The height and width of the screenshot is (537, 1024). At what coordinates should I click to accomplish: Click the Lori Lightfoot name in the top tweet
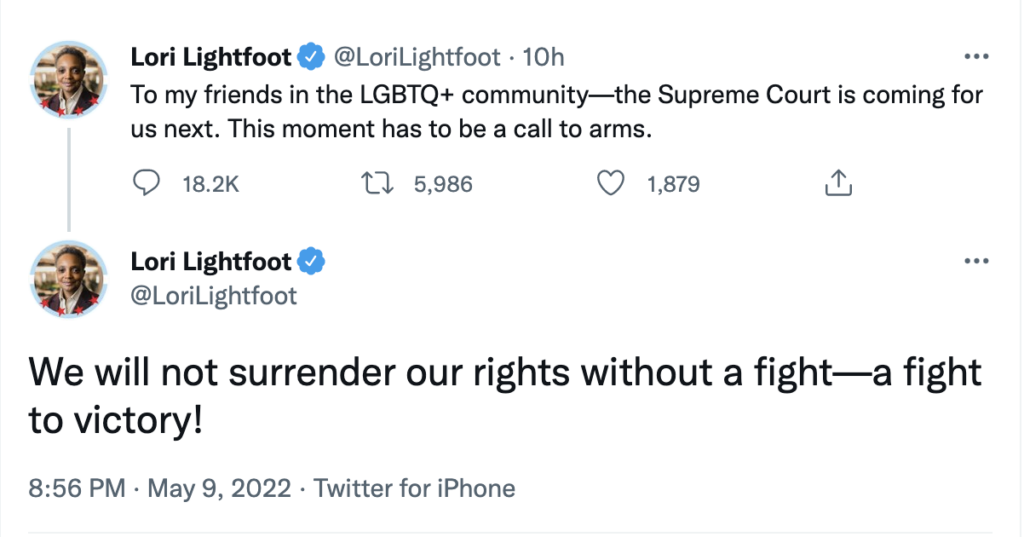(211, 58)
